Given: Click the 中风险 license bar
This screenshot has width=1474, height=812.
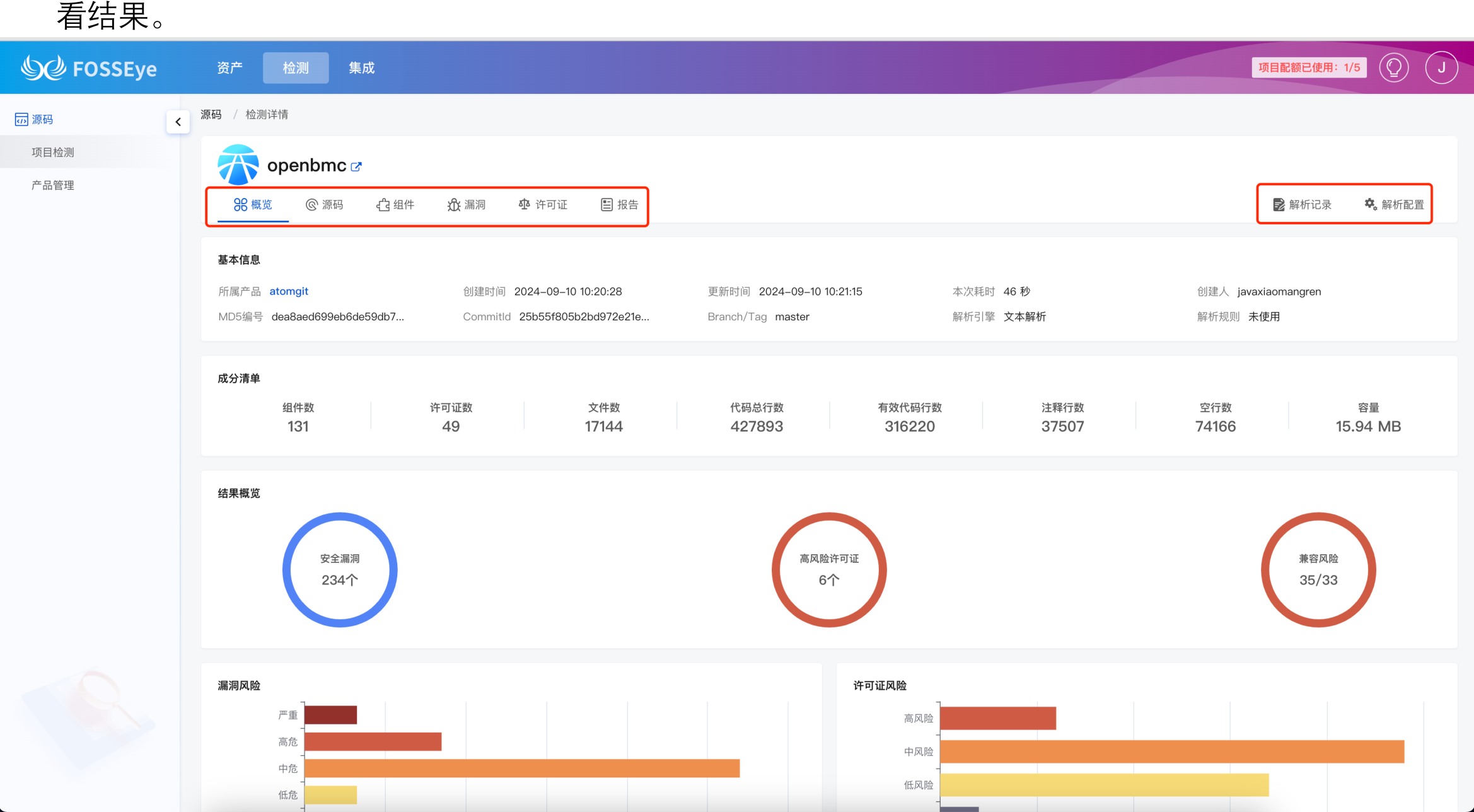Looking at the screenshot, I should 1172,751.
